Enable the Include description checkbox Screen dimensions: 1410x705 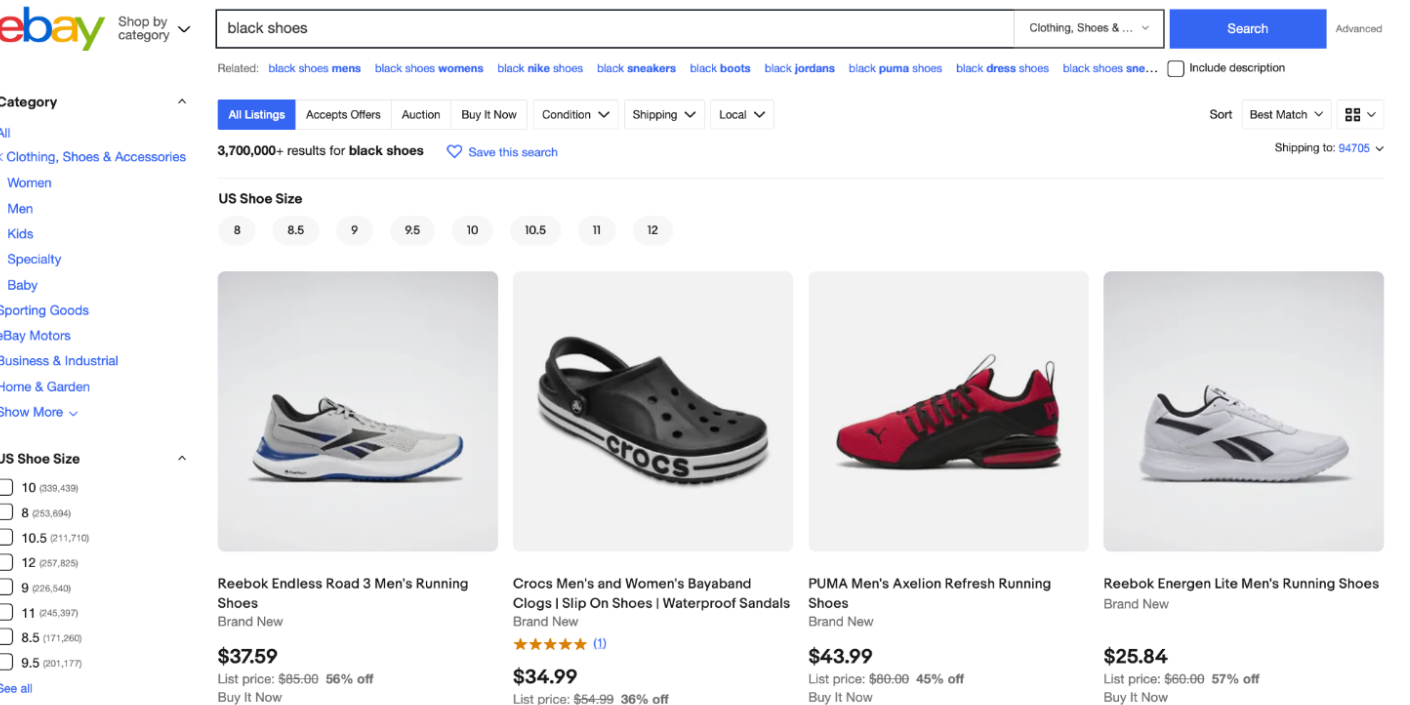[1176, 69]
